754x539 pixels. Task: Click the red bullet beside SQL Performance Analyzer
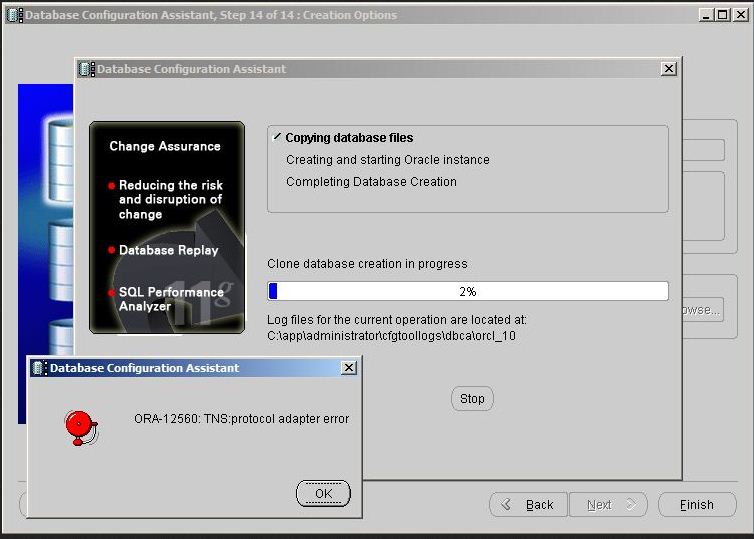click(x=112, y=293)
